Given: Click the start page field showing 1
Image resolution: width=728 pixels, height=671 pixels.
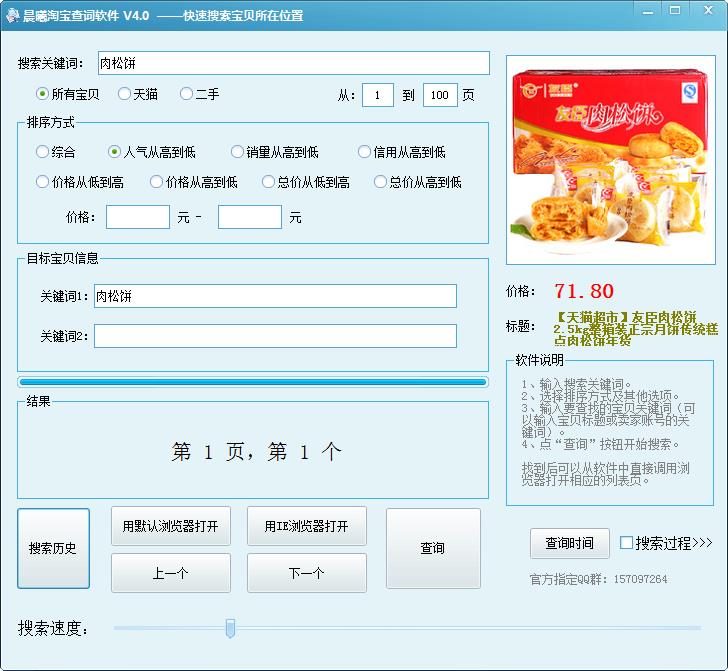Looking at the screenshot, I should (378, 95).
